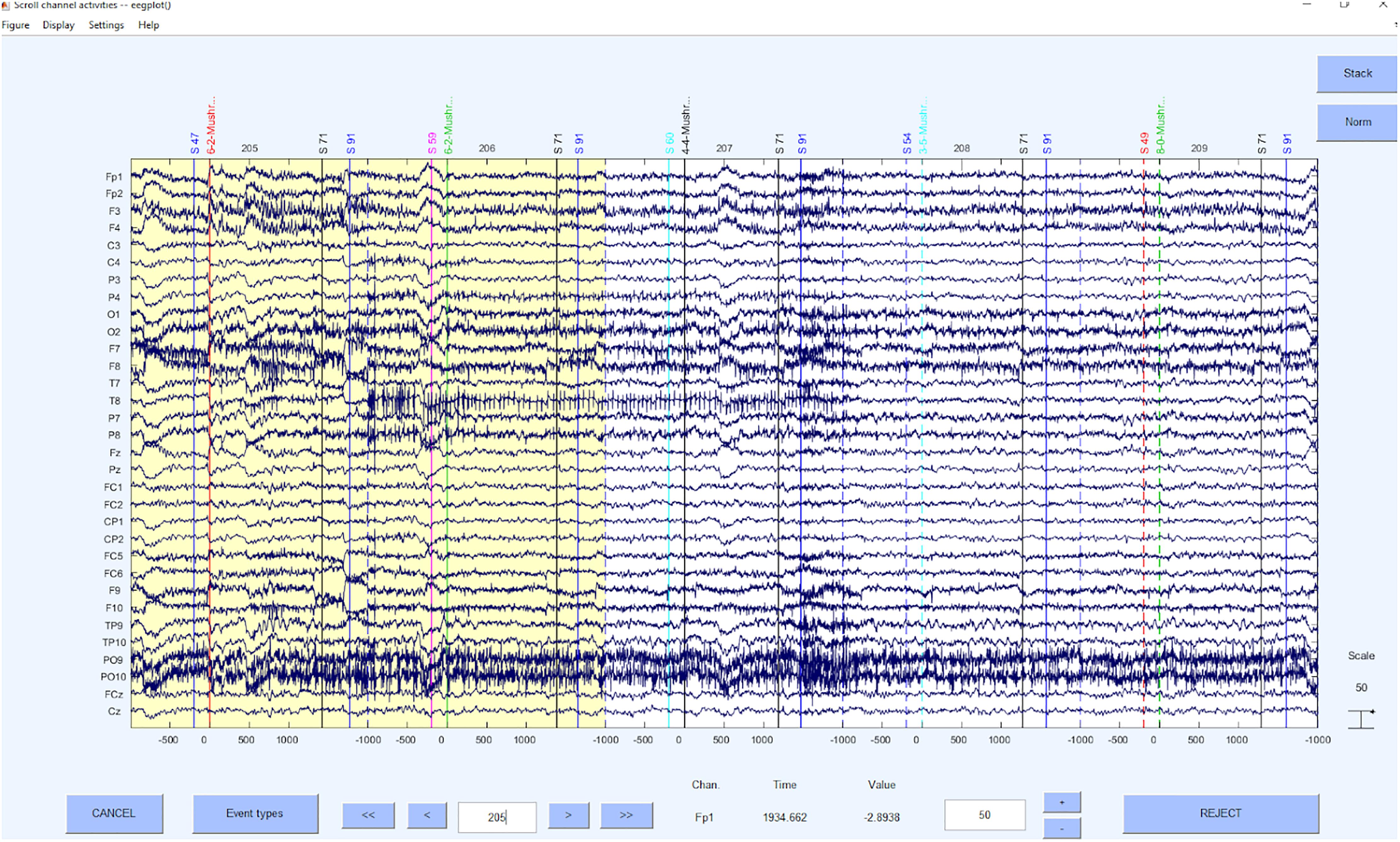Screen dimensions: 1400x842
Task: Select the Cz channel label
Action: point(115,712)
